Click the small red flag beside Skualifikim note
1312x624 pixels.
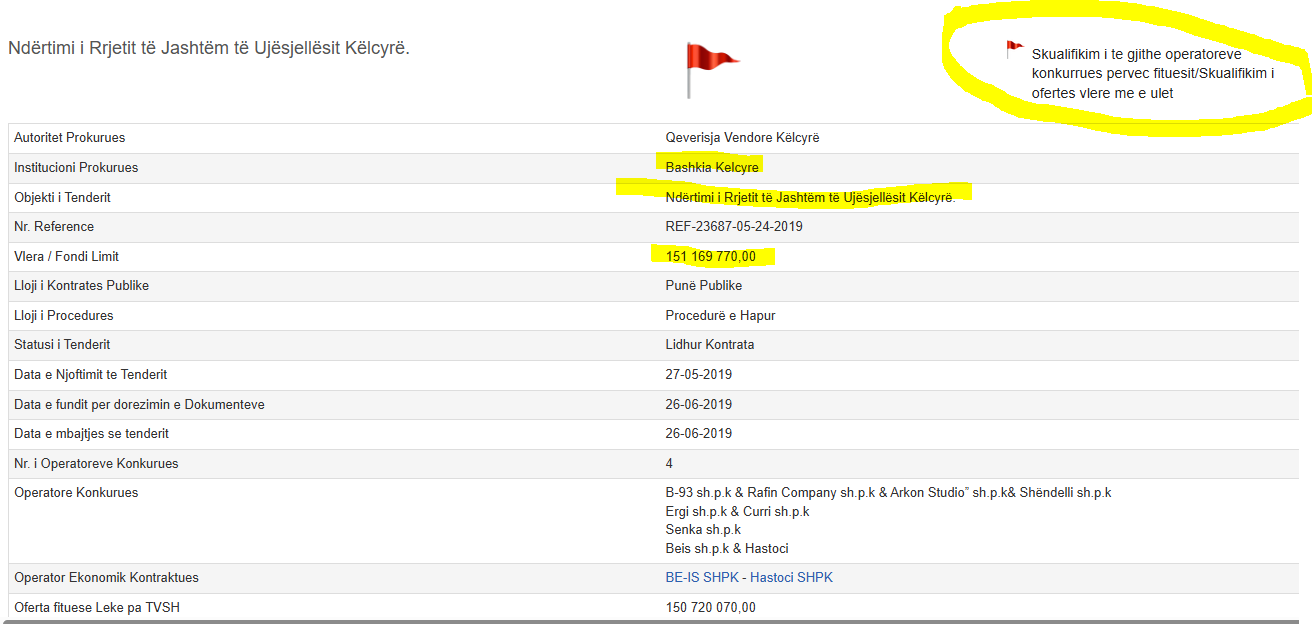pos(1014,48)
